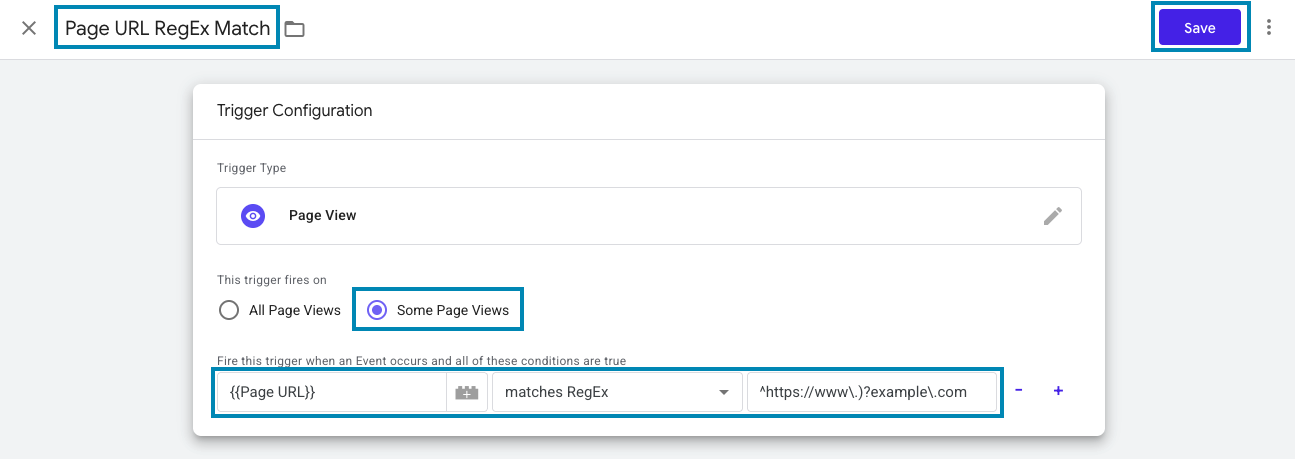Click the pencil icon to edit trigger type

pos(1052,215)
